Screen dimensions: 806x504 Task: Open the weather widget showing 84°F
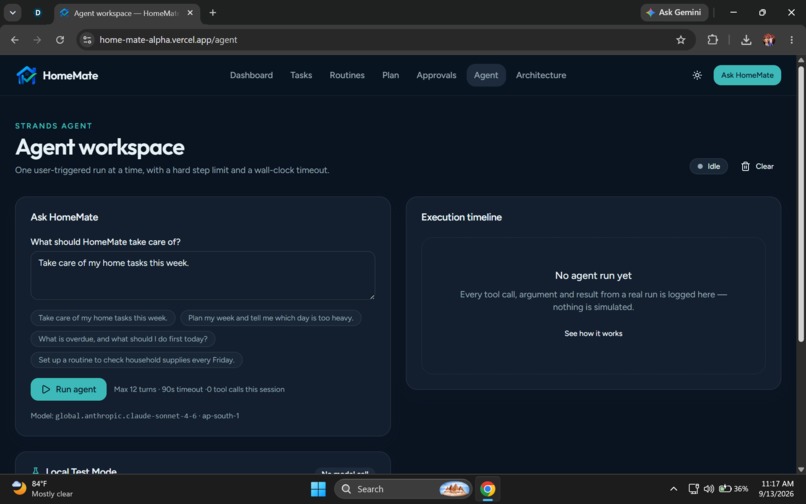tap(42, 489)
